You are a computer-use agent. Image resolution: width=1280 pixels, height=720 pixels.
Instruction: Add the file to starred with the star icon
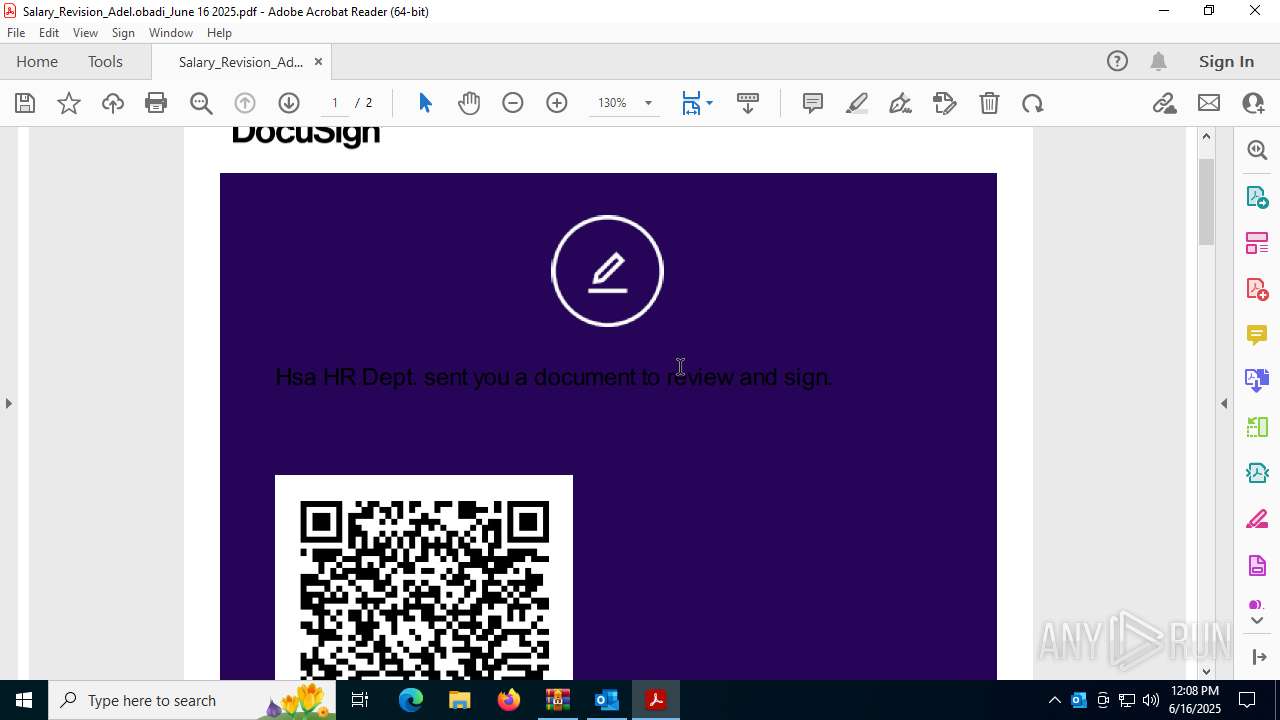click(x=69, y=103)
